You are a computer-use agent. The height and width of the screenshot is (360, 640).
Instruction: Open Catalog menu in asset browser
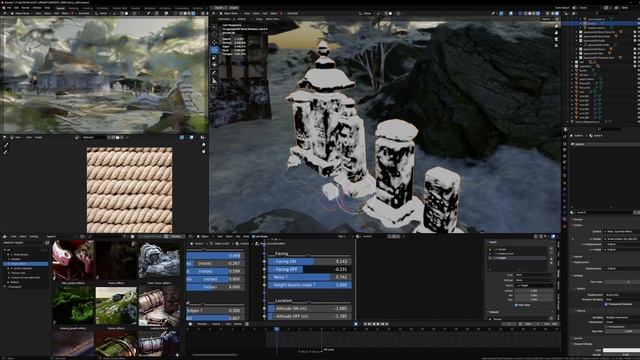click(33, 236)
